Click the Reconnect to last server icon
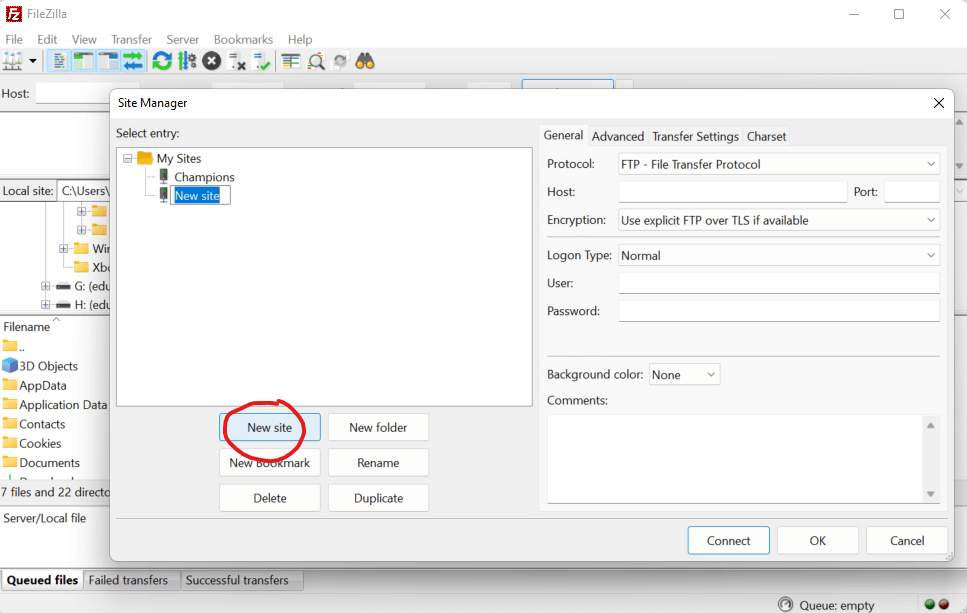The height and width of the screenshot is (613, 967). point(262,61)
